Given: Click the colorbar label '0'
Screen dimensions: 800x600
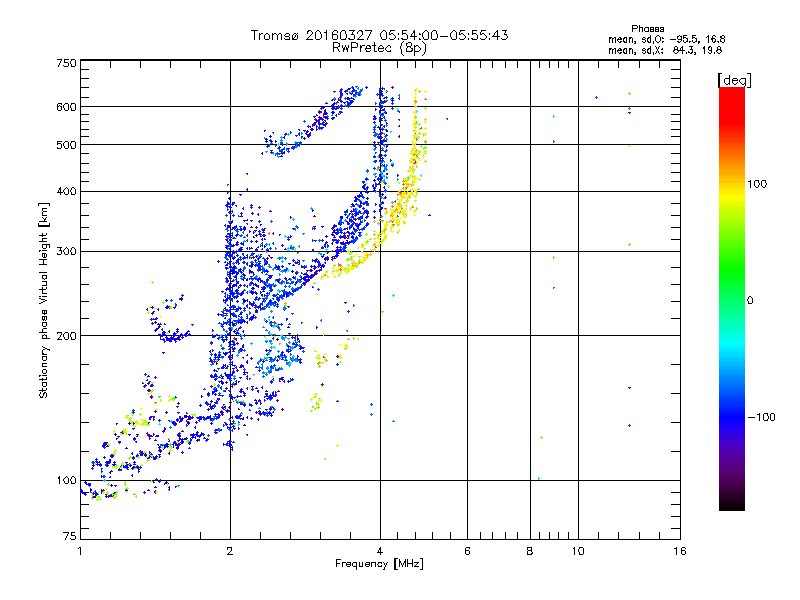Looking at the screenshot, I should (x=750, y=301).
